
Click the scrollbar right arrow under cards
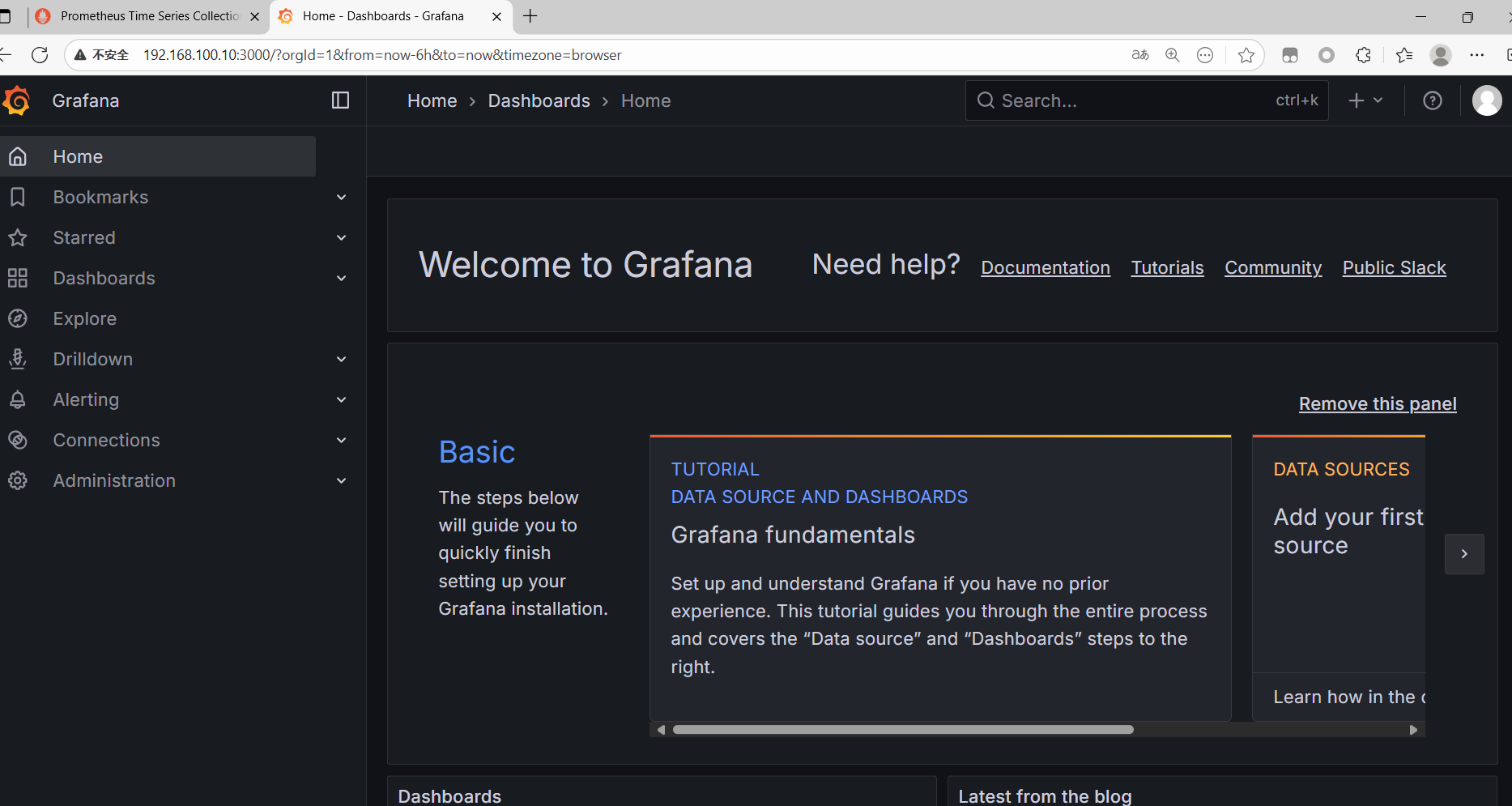point(1413,730)
